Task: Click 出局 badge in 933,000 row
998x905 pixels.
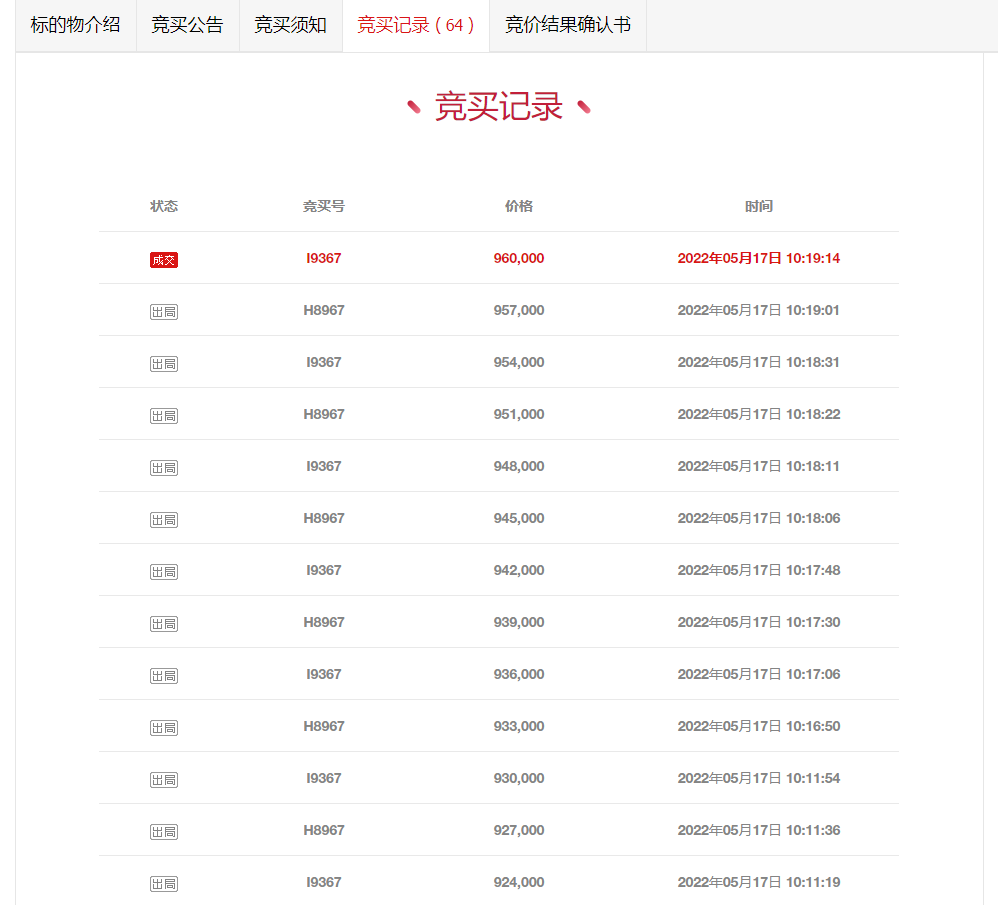Action: pos(164,728)
